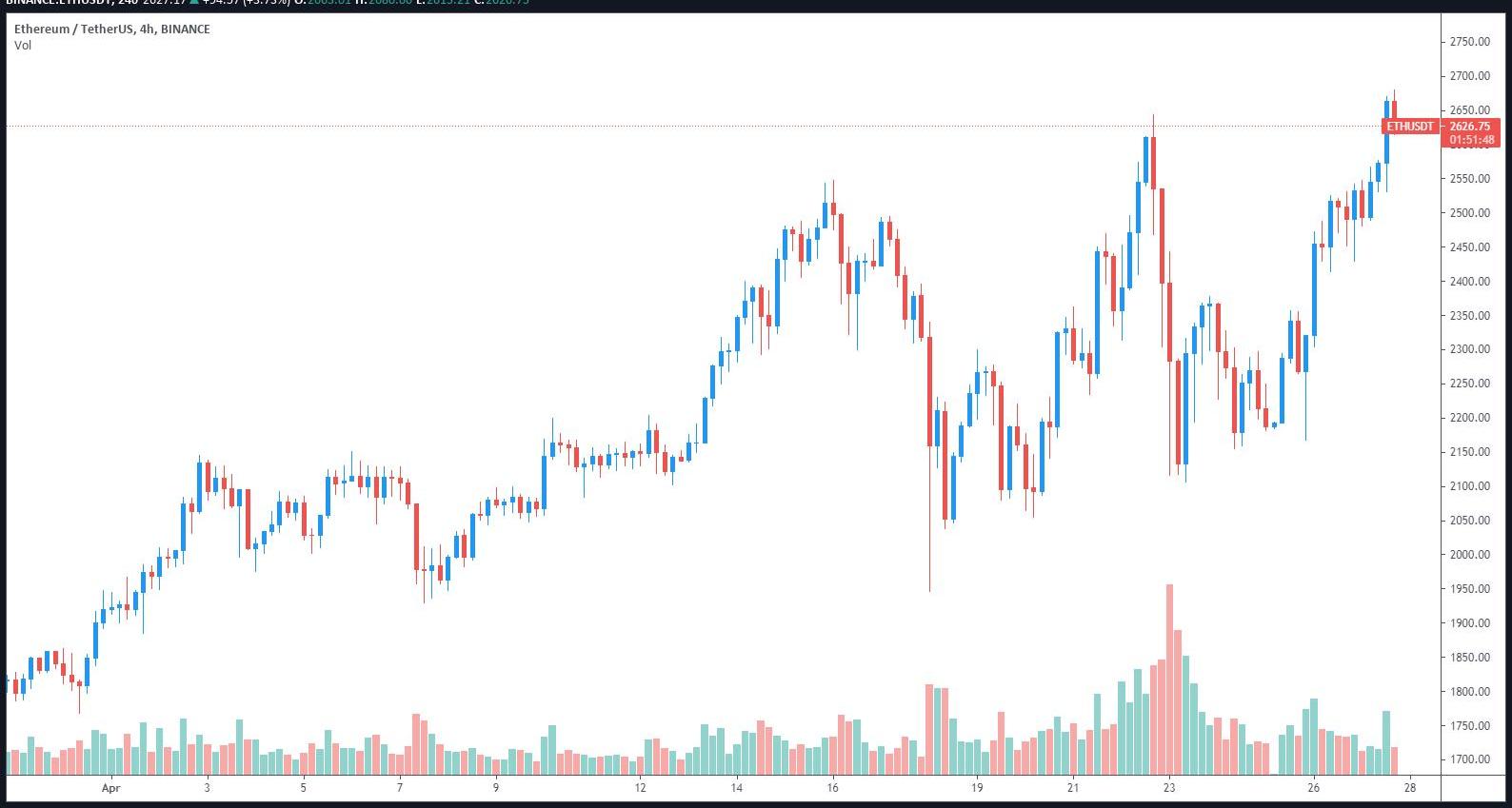Select the 2500.00 price axis label

[x=1470, y=213]
